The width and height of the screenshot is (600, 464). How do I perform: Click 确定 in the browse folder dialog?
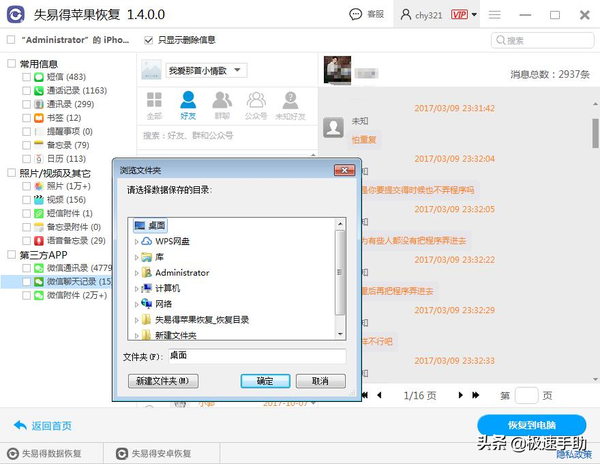click(x=265, y=381)
